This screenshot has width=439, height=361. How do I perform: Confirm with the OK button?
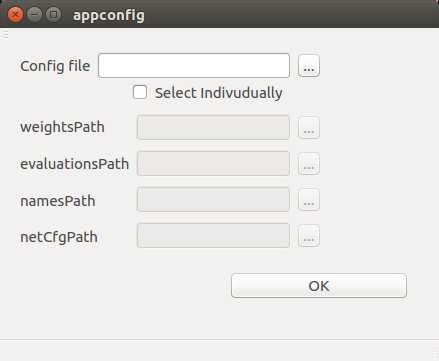pyautogui.click(x=319, y=286)
